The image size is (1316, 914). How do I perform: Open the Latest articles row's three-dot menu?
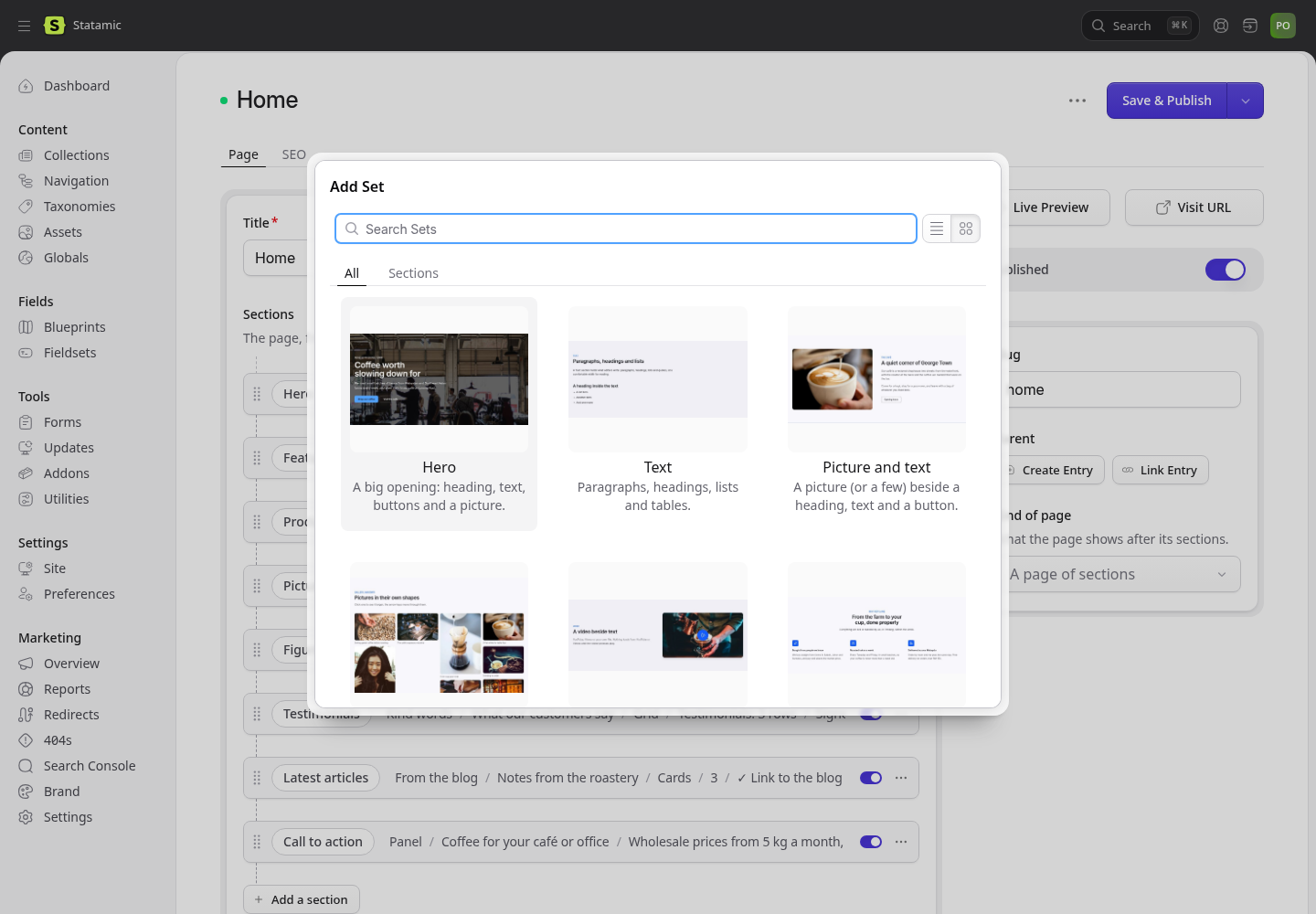click(901, 778)
